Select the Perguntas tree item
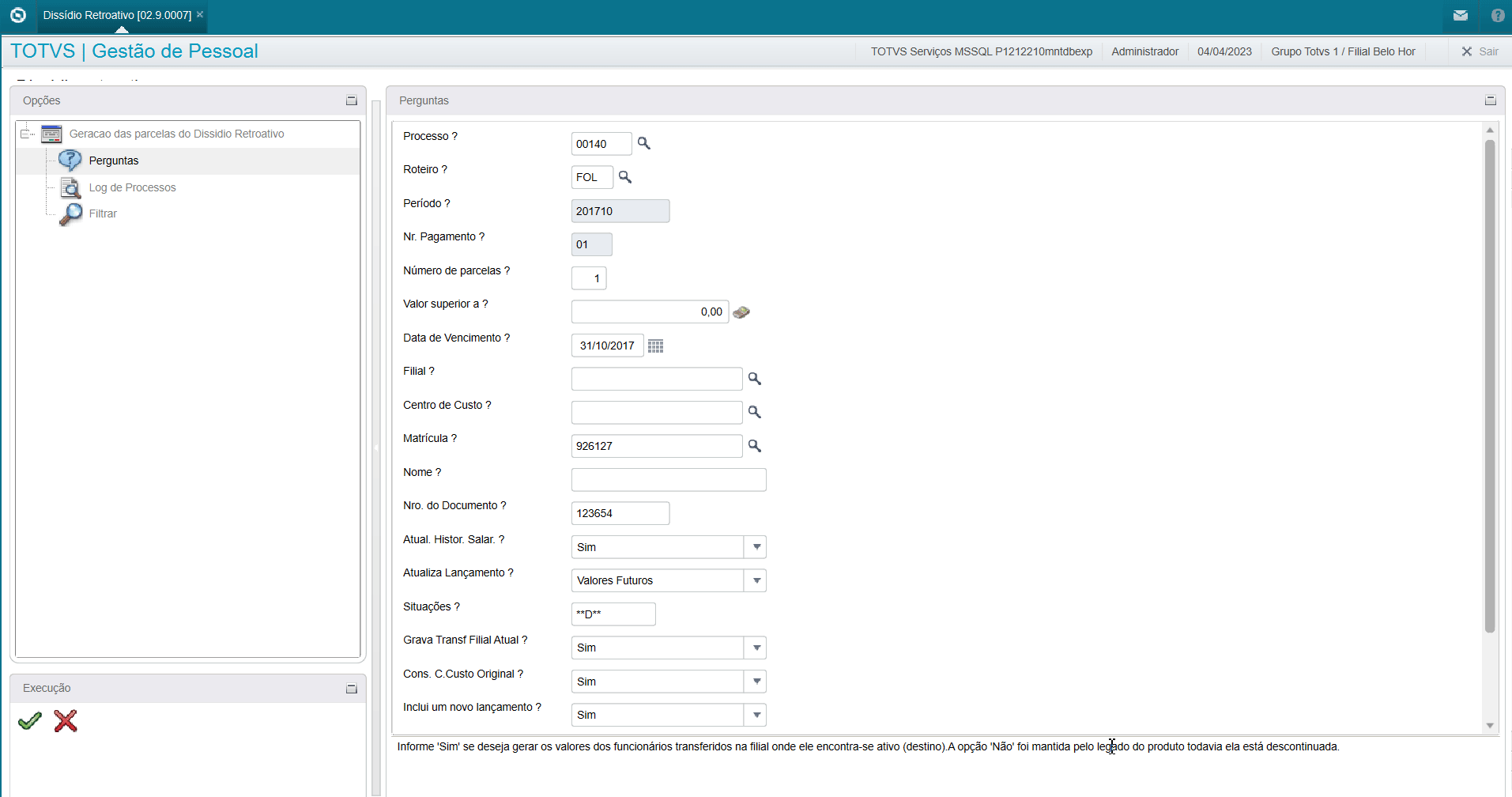 coord(114,161)
